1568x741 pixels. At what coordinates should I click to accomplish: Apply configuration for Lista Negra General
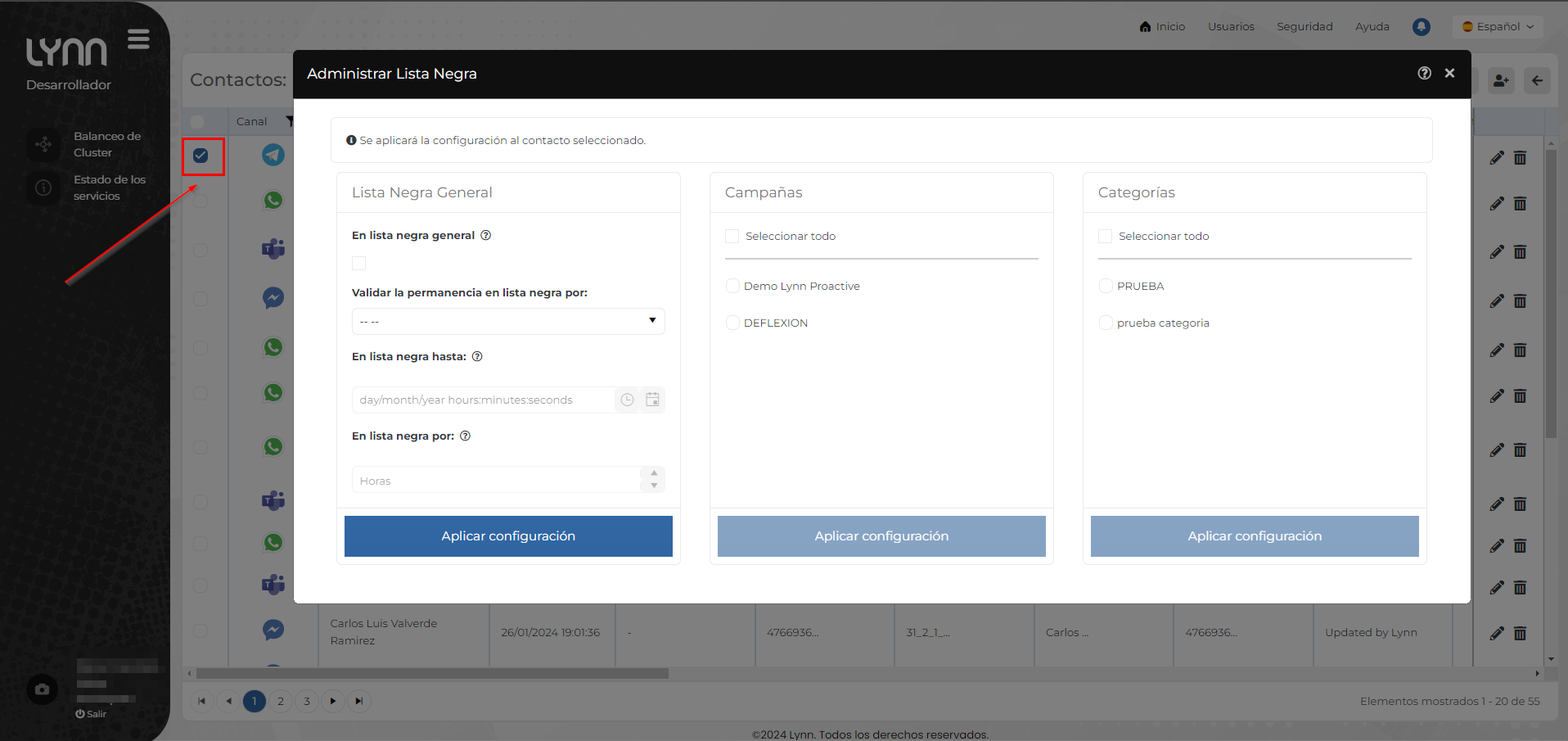(x=508, y=536)
